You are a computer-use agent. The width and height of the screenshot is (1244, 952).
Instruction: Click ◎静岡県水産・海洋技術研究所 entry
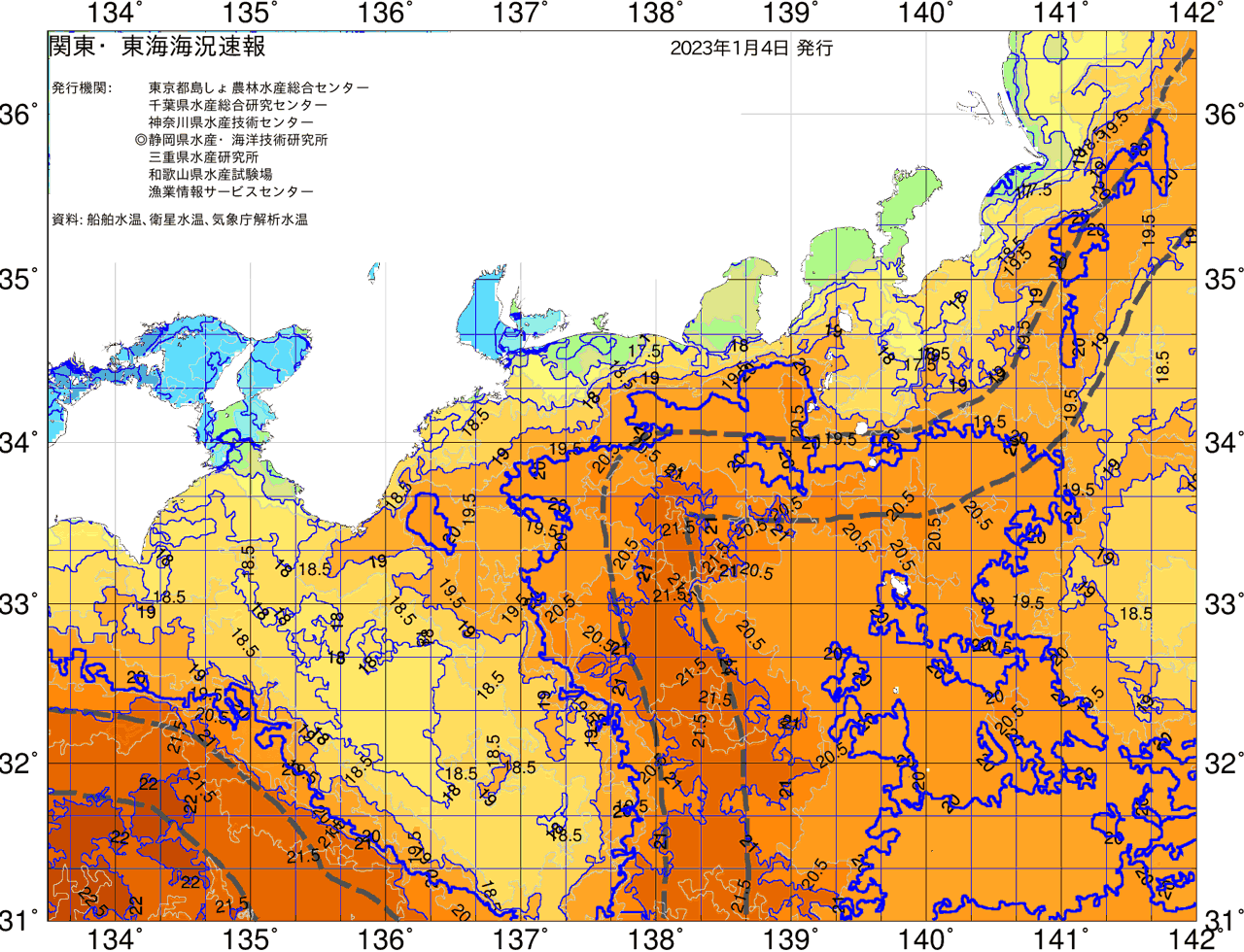tap(231, 140)
